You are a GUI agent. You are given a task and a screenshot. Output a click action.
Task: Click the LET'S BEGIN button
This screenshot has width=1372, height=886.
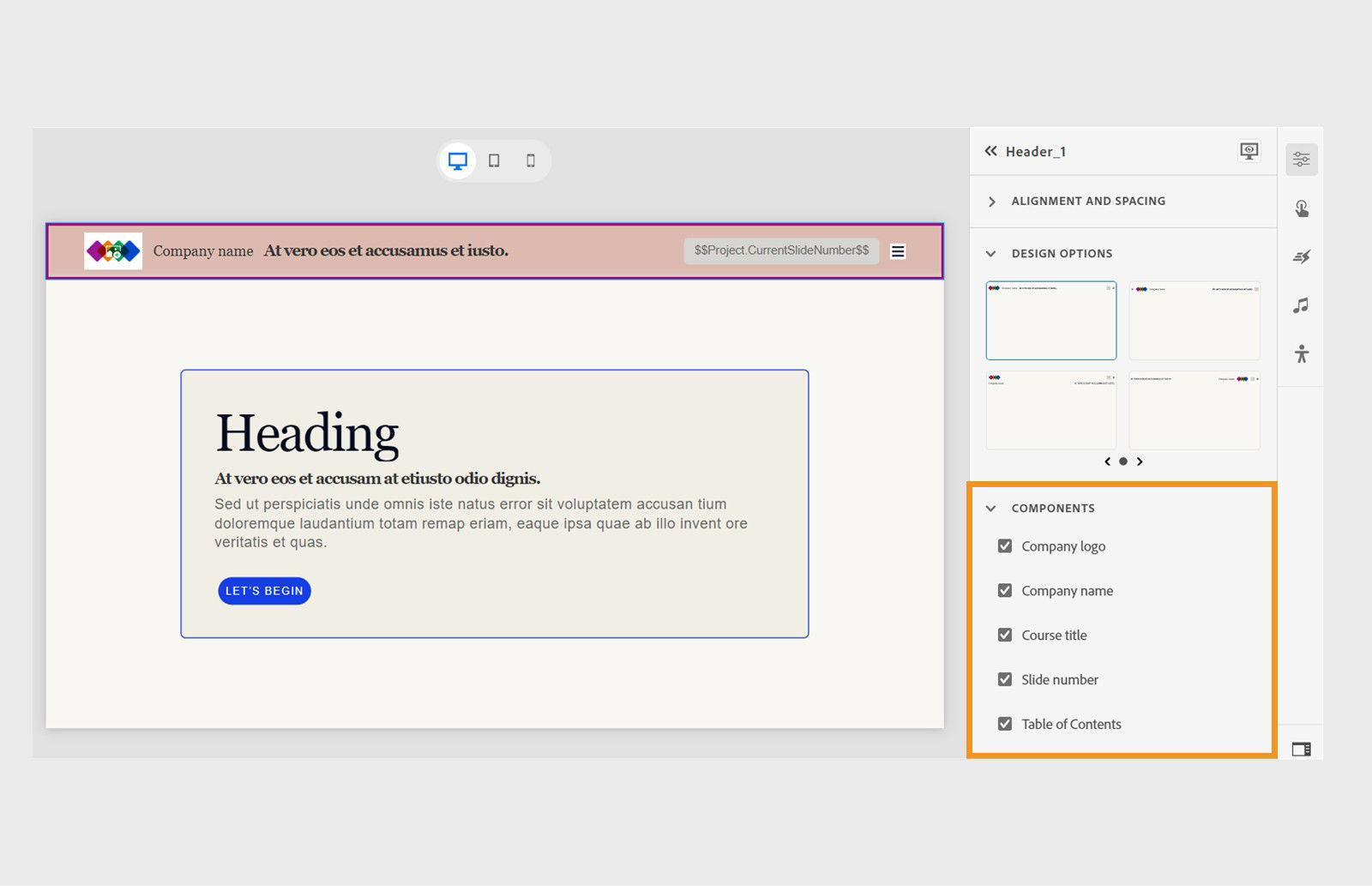click(x=264, y=591)
